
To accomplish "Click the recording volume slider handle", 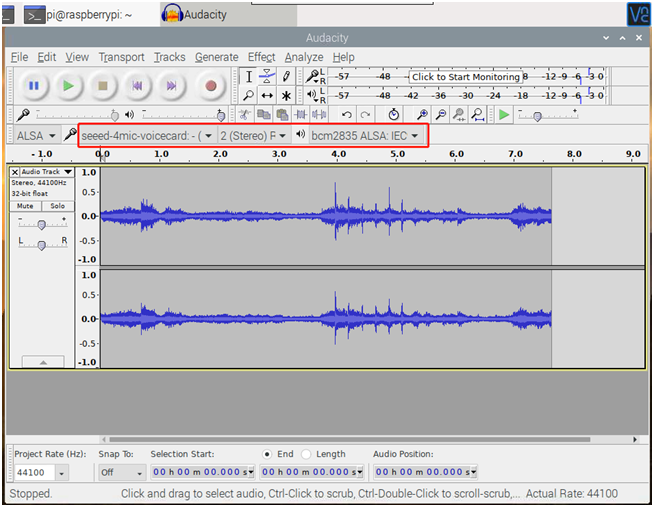I will click(115, 115).
